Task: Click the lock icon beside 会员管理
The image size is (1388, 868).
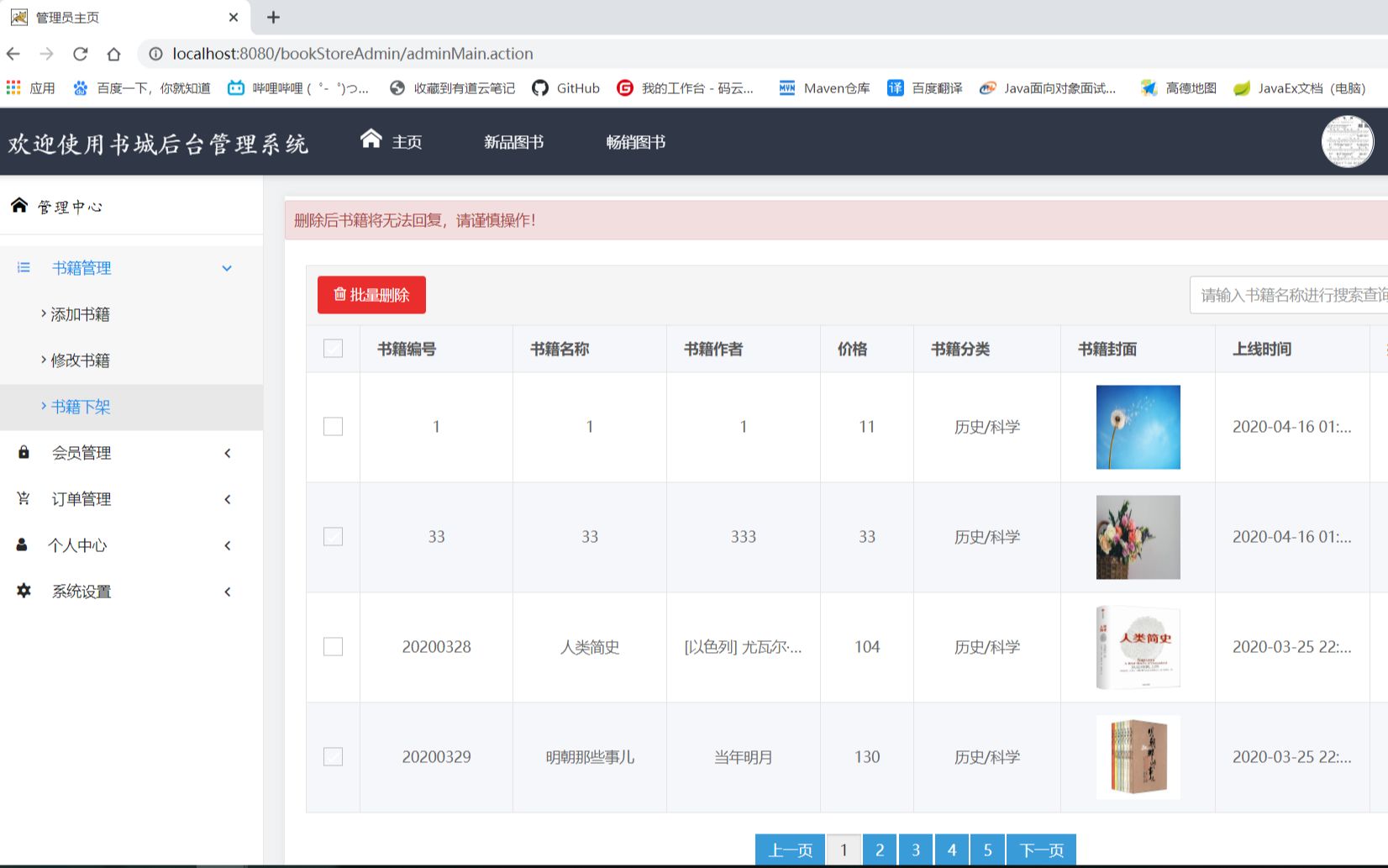Action: [22, 453]
